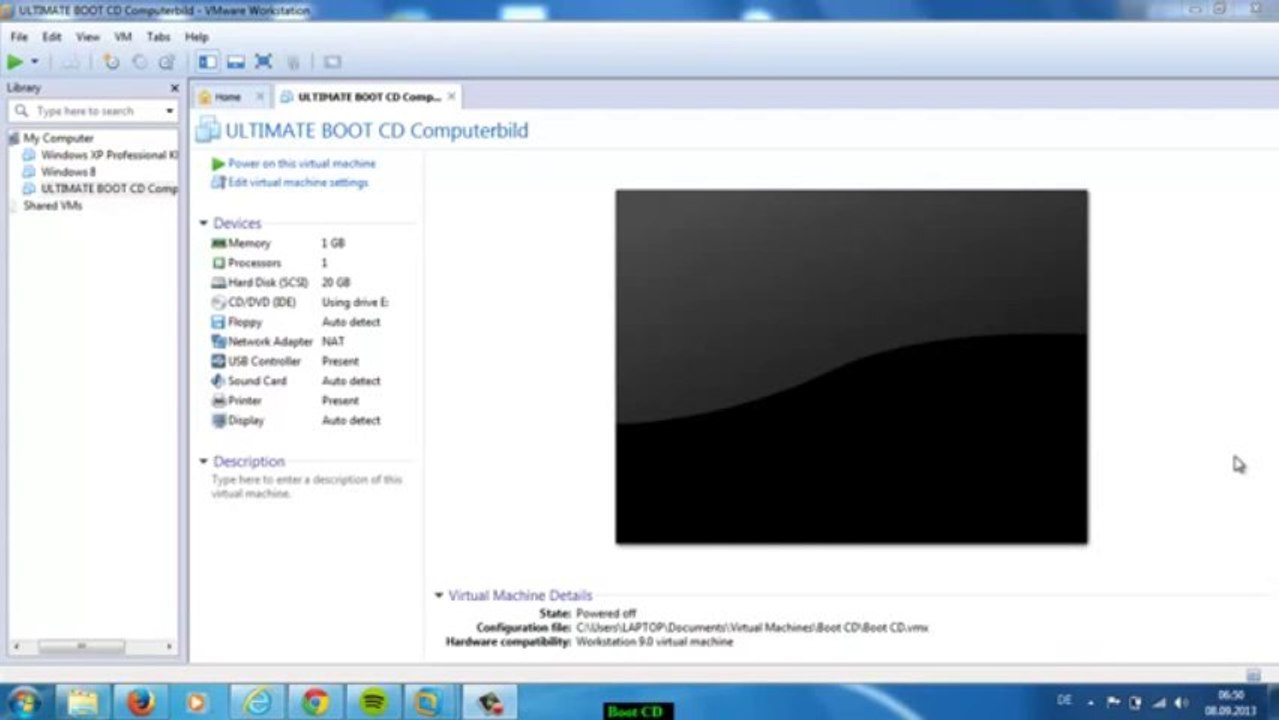Click the Hard Disk (SCSI) device icon
Image resolution: width=1279 pixels, height=720 pixels.
point(219,283)
